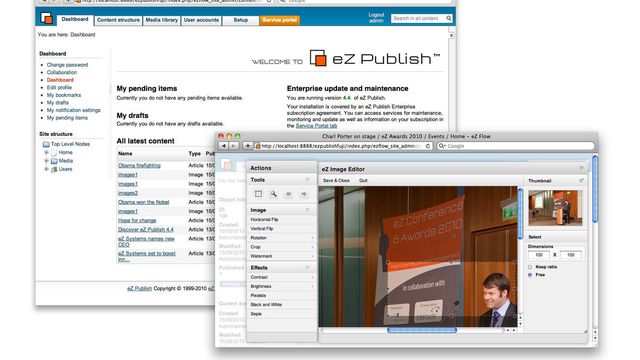Viewport: 640px width, 360px height.
Task: Click forward arrow in eZ Flow browser window
Action: click(x=233, y=146)
